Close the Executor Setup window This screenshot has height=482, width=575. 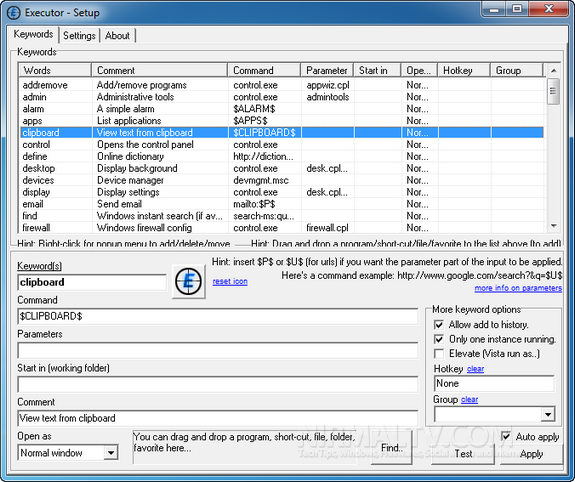(549, 9)
